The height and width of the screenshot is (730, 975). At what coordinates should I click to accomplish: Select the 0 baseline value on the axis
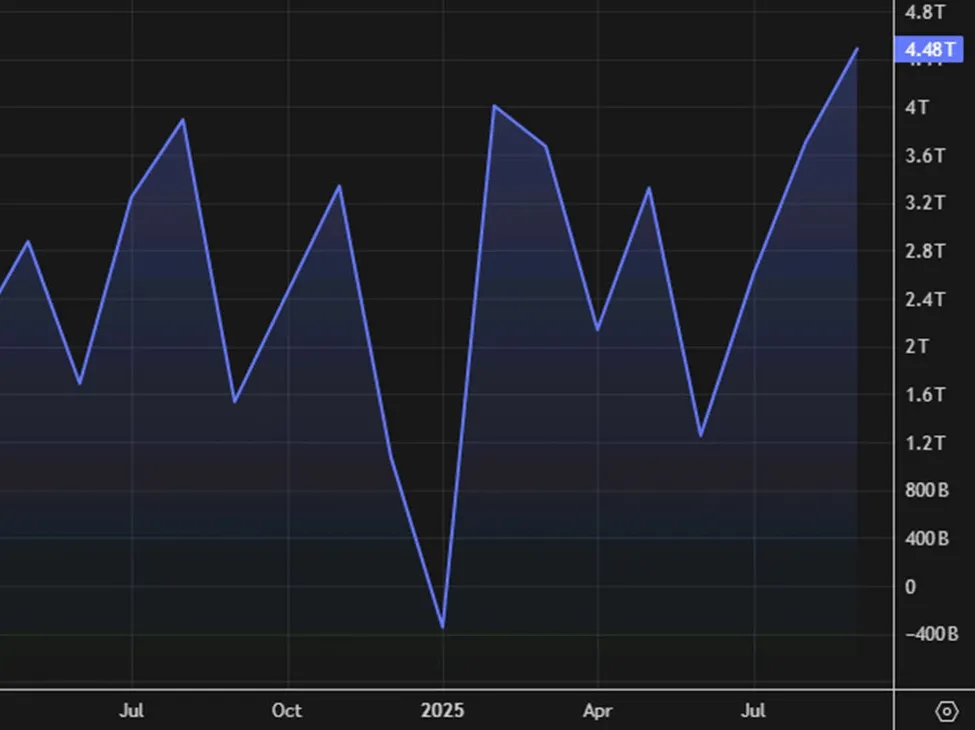[x=910, y=587]
